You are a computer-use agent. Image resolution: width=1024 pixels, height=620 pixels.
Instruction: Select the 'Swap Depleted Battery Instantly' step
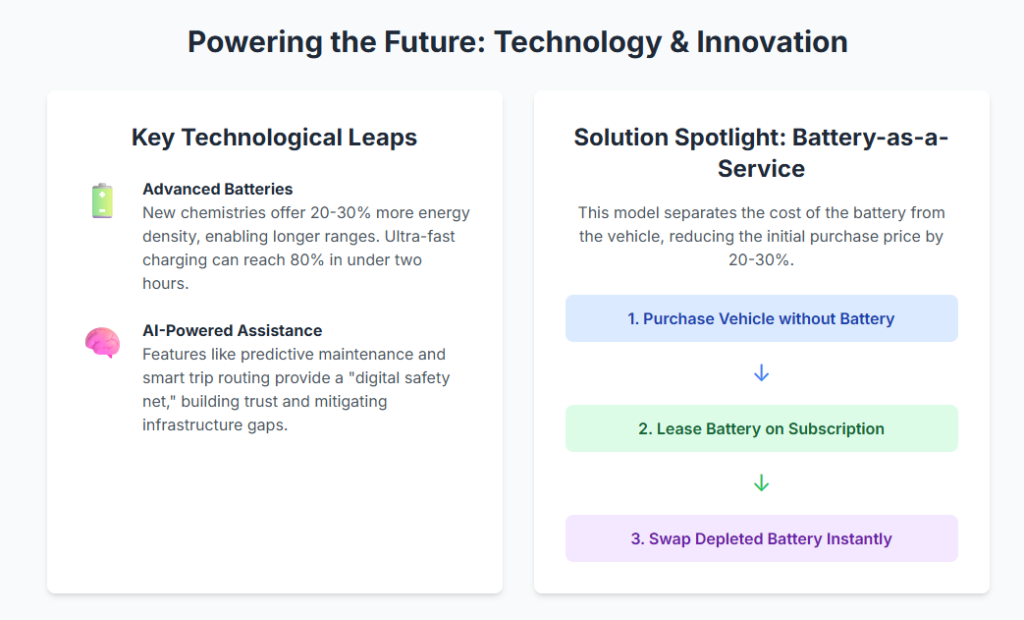click(x=761, y=539)
